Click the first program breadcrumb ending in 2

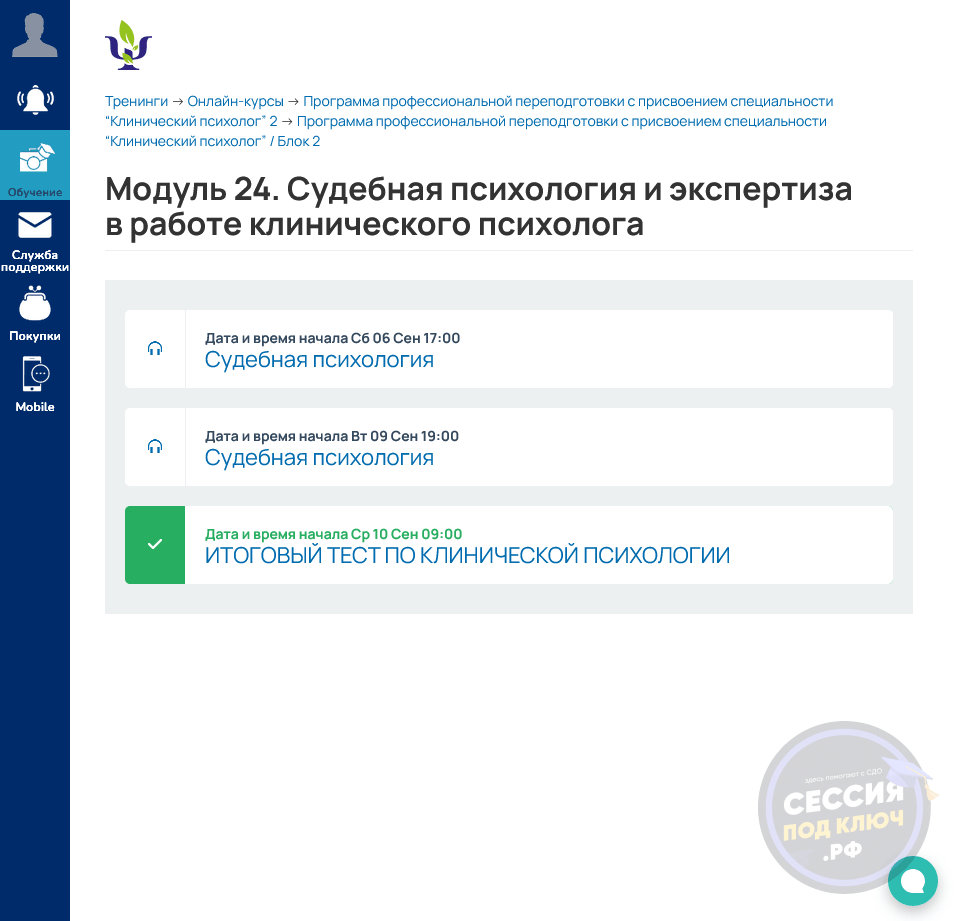pyautogui.click(x=568, y=101)
